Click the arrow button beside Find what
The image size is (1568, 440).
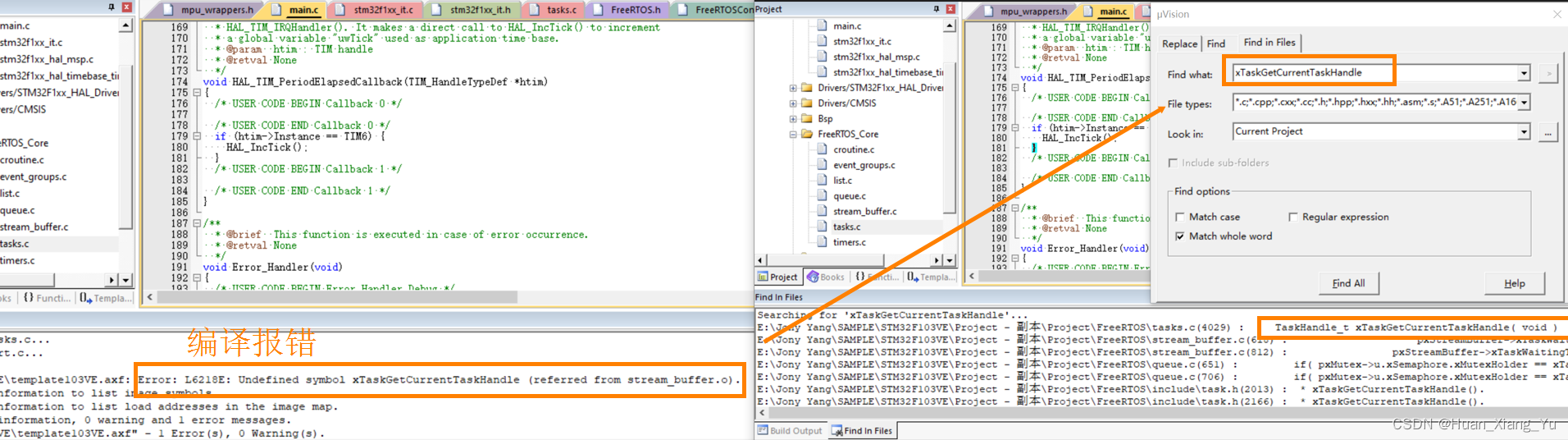click(x=1548, y=74)
